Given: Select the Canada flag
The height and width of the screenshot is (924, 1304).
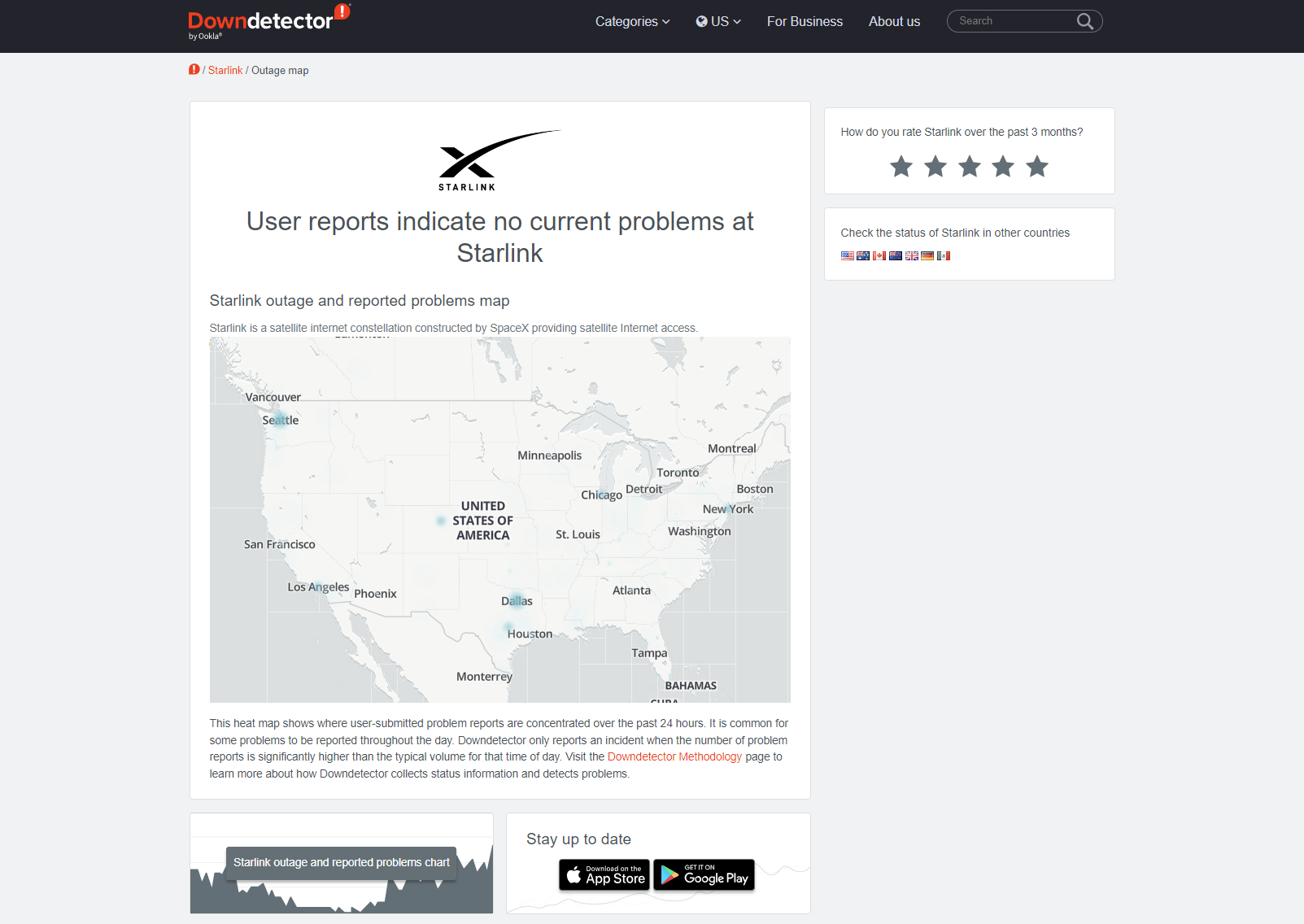Looking at the screenshot, I should (x=879, y=255).
